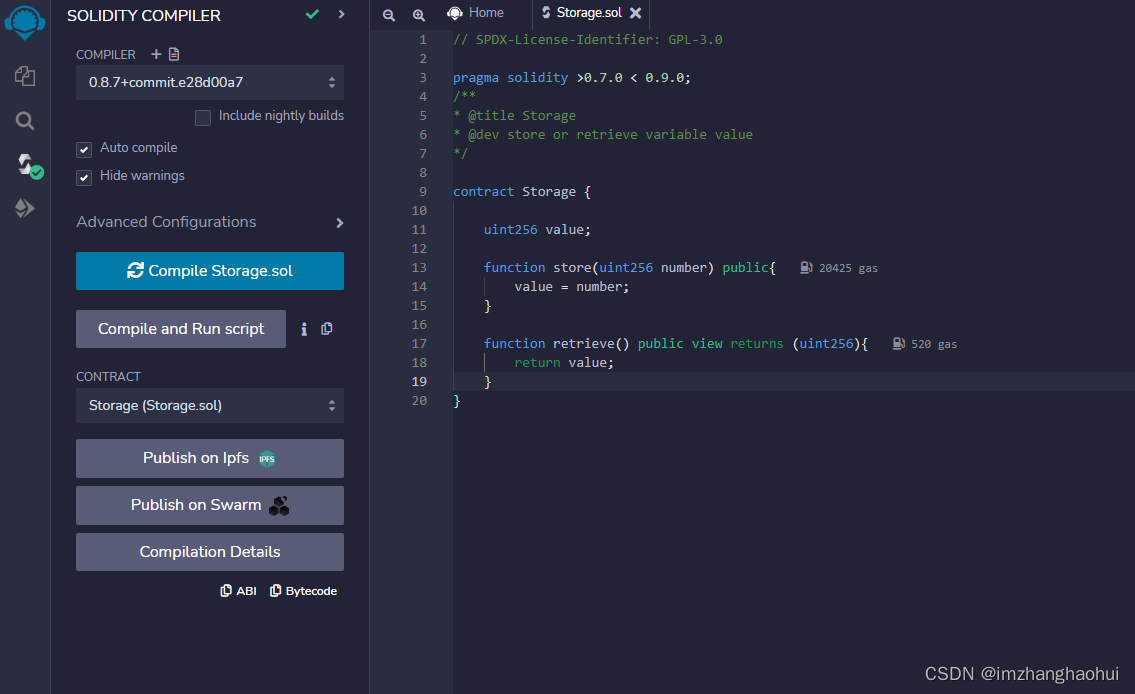Click line number 19 in editor gutter
Viewport: 1135px width, 694px height.
tap(419, 381)
